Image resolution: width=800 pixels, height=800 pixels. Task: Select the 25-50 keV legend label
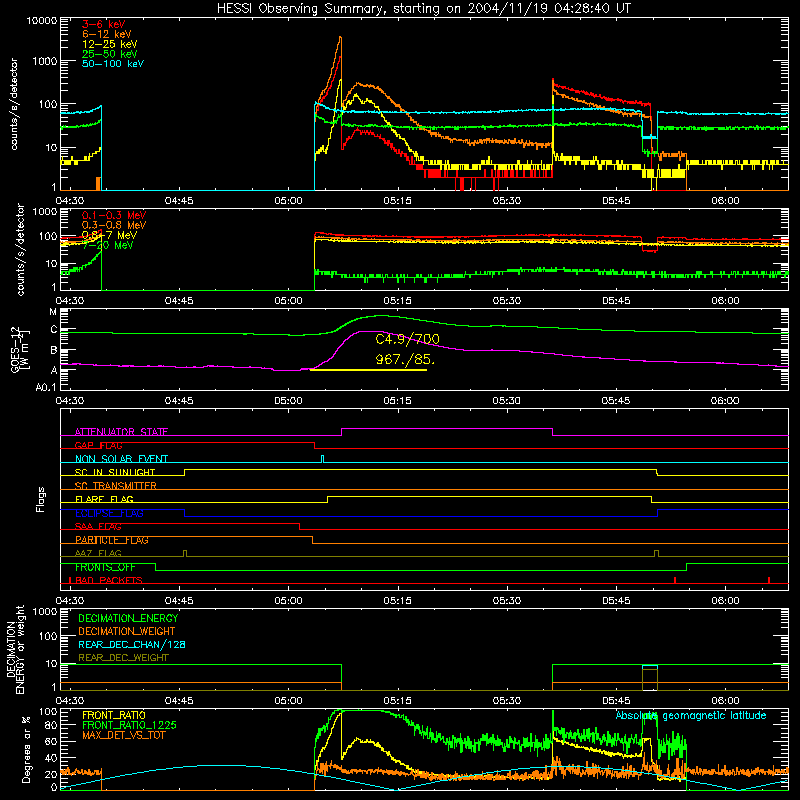[109, 54]
